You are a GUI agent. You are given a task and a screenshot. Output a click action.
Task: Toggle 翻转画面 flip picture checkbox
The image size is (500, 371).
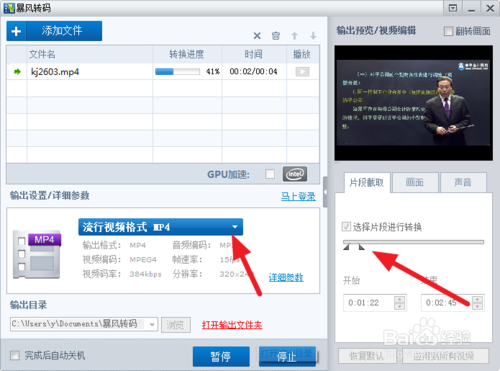tap(448, 31)
